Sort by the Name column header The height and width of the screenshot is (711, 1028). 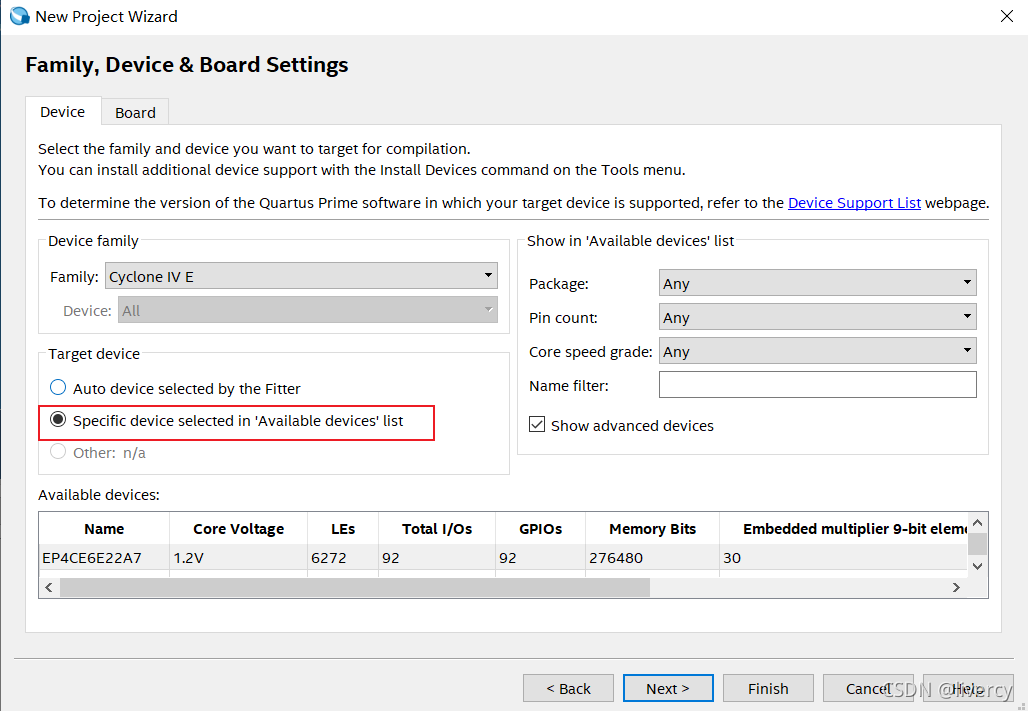click(x=104, y=529)
